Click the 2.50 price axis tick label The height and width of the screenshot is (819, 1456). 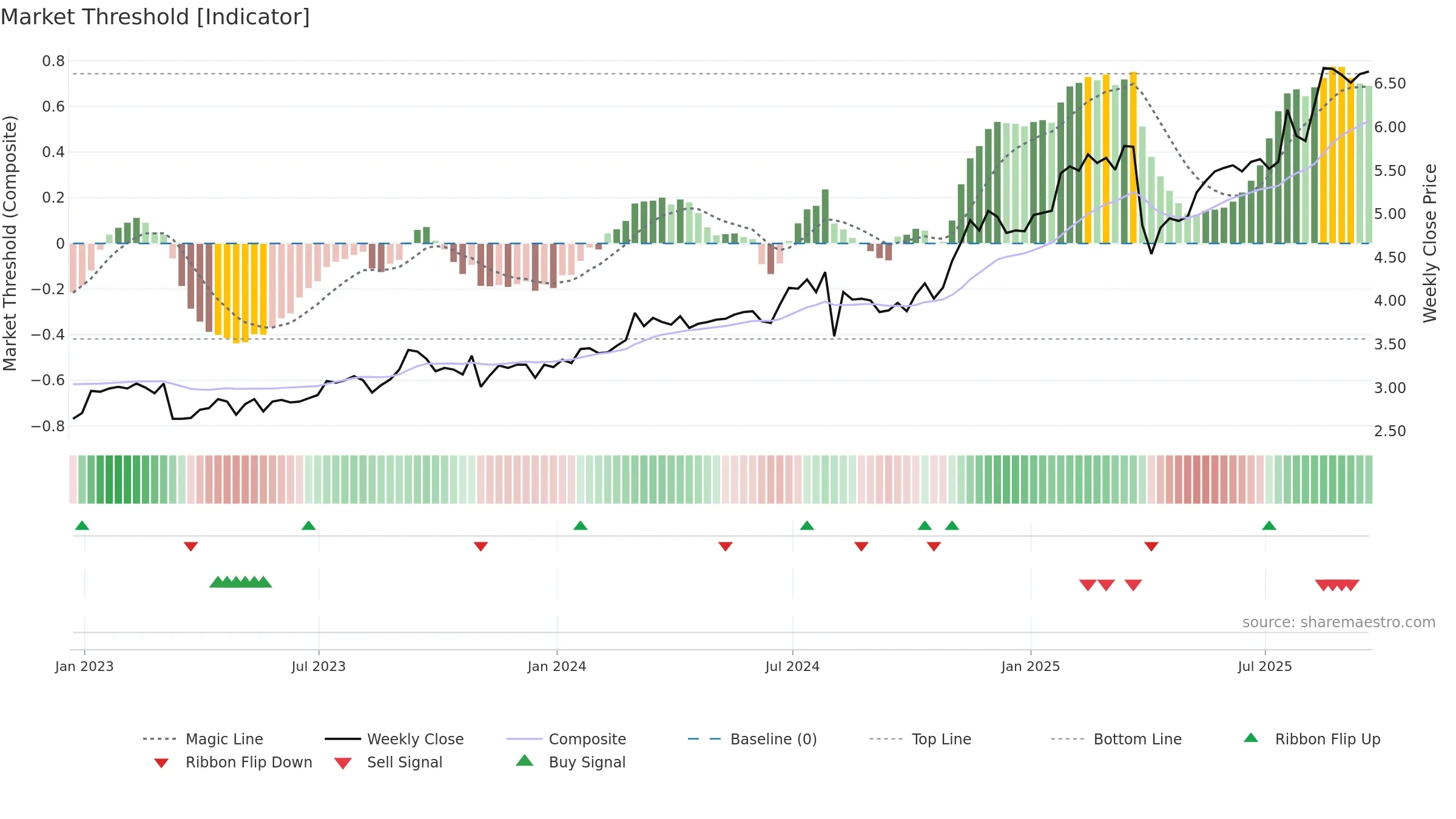(1390, 431)
